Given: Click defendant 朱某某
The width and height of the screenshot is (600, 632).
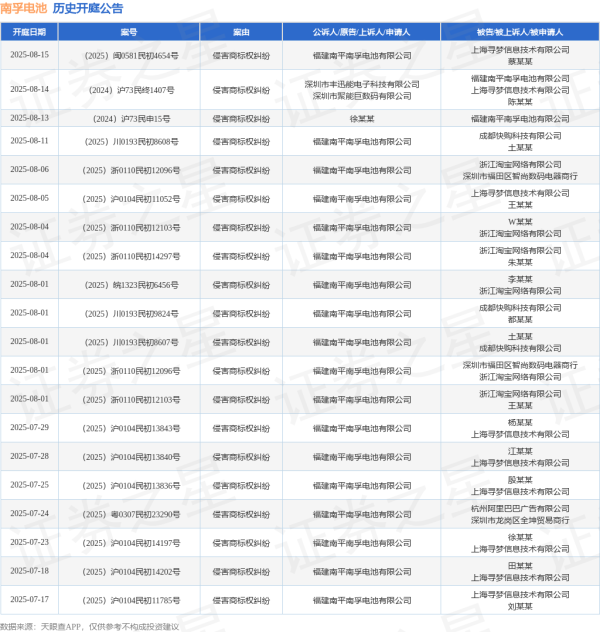Looking at the screenshot, I should 520,262.
